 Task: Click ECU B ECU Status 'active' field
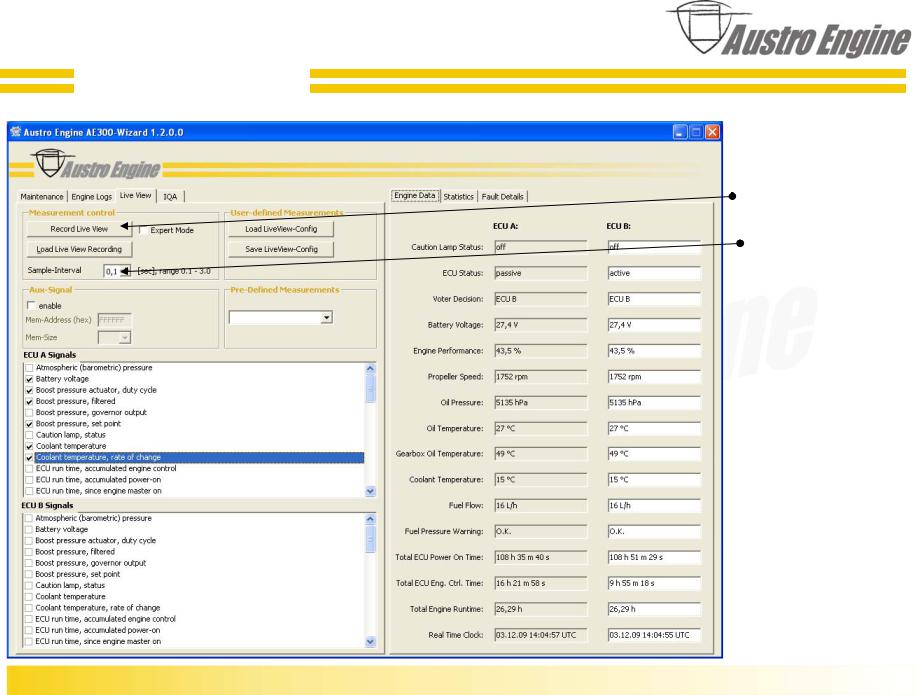(654, 273)
